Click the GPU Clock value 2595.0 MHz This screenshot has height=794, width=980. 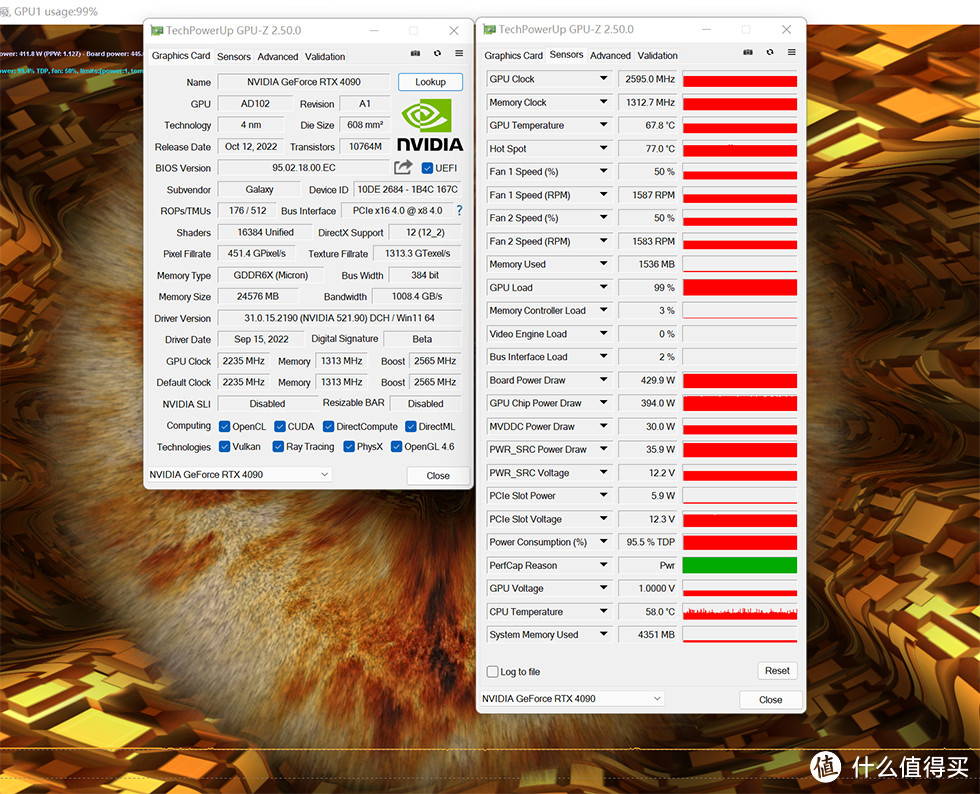648,79
